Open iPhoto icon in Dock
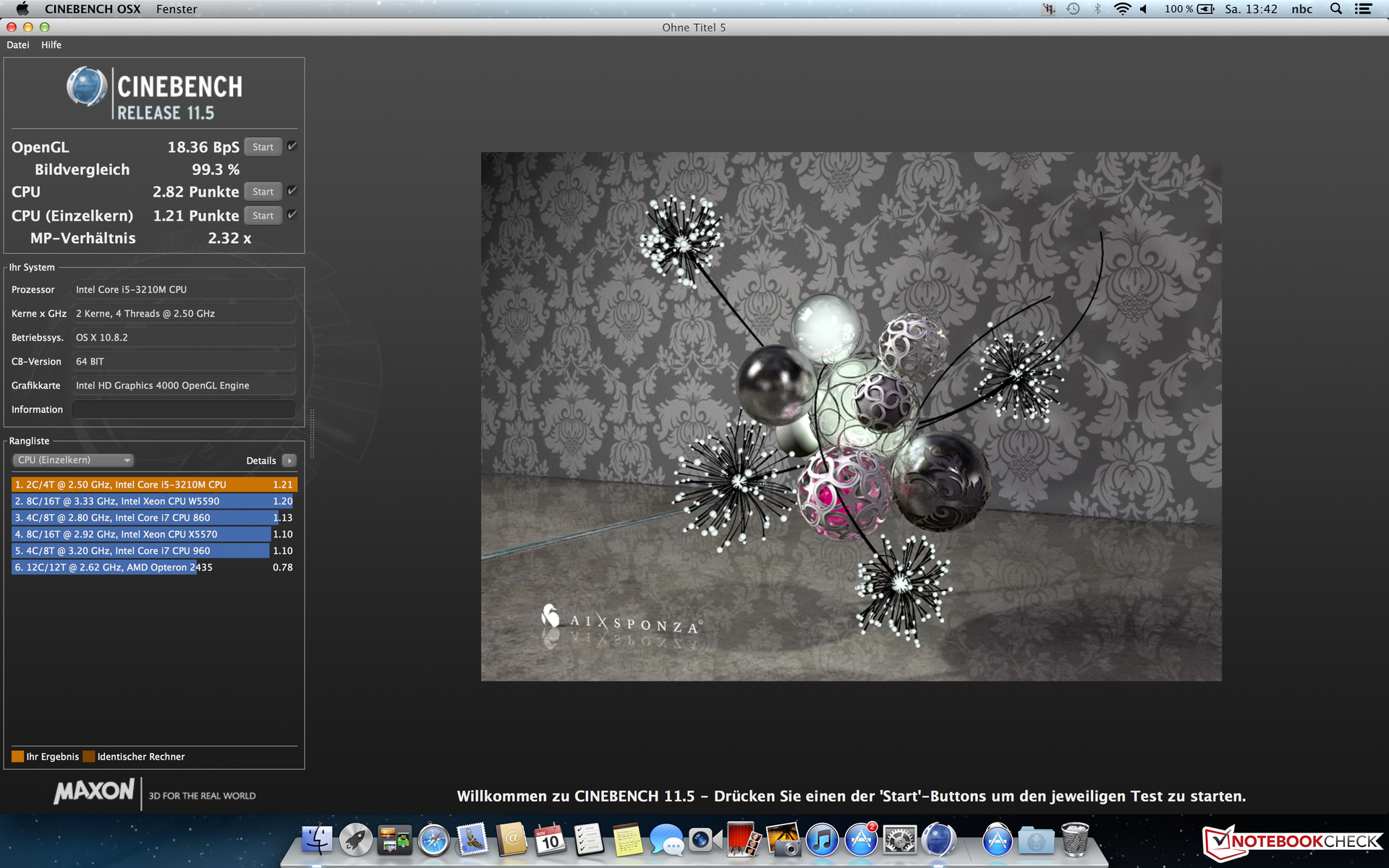Viewport: 1389px width, 868px height. pos(783,841)
